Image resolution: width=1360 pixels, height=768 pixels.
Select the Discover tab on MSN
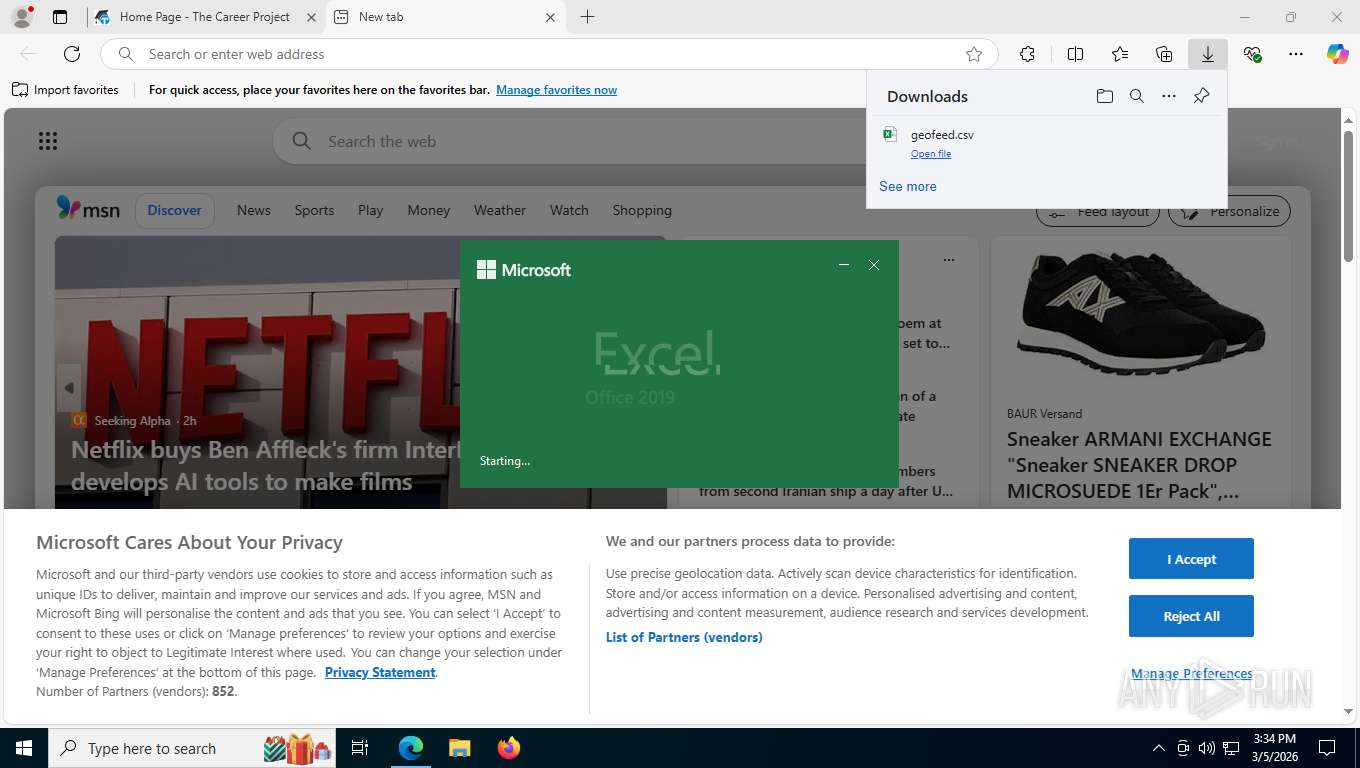174,210
